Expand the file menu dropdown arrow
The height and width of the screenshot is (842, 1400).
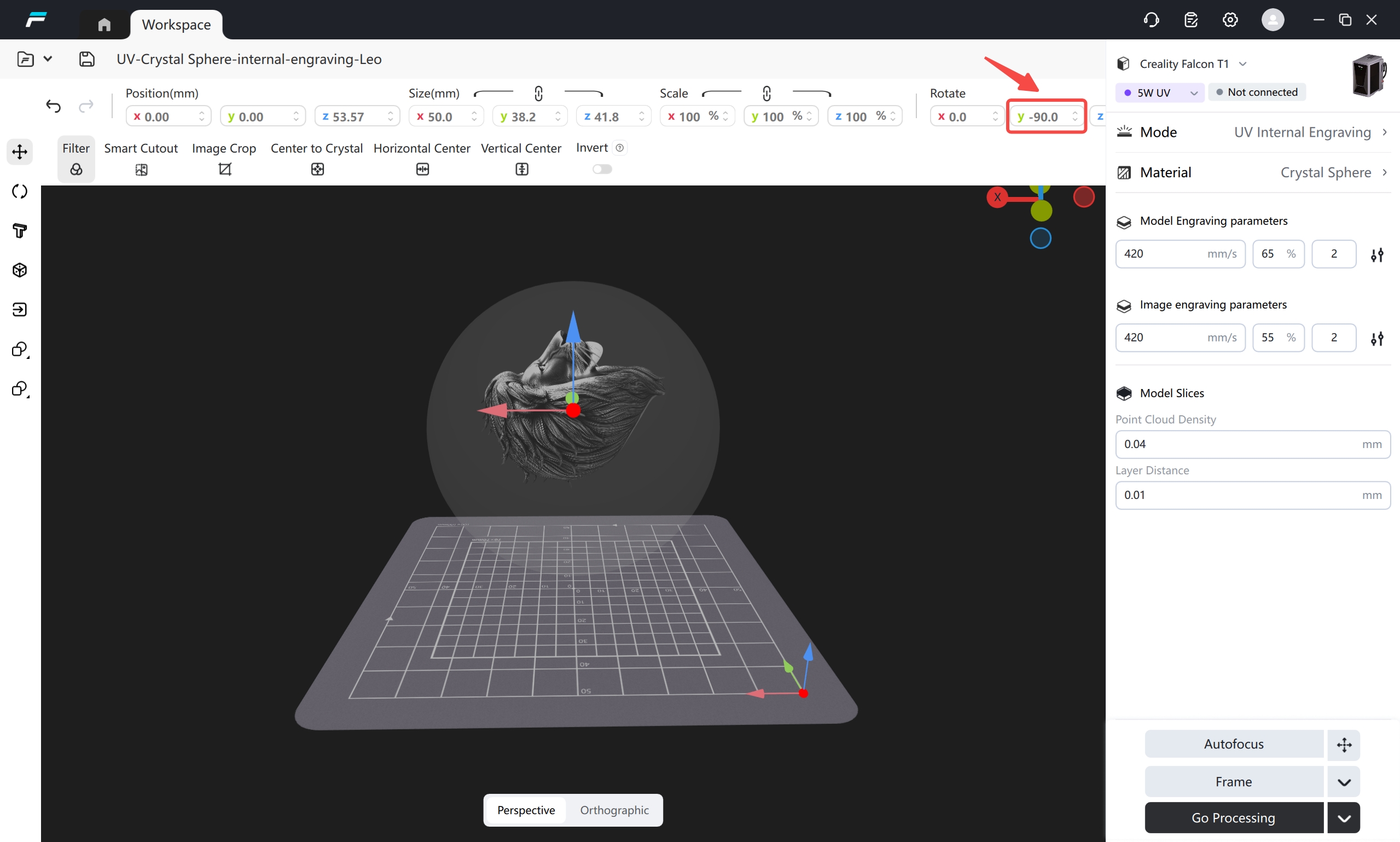click(48, 59)
